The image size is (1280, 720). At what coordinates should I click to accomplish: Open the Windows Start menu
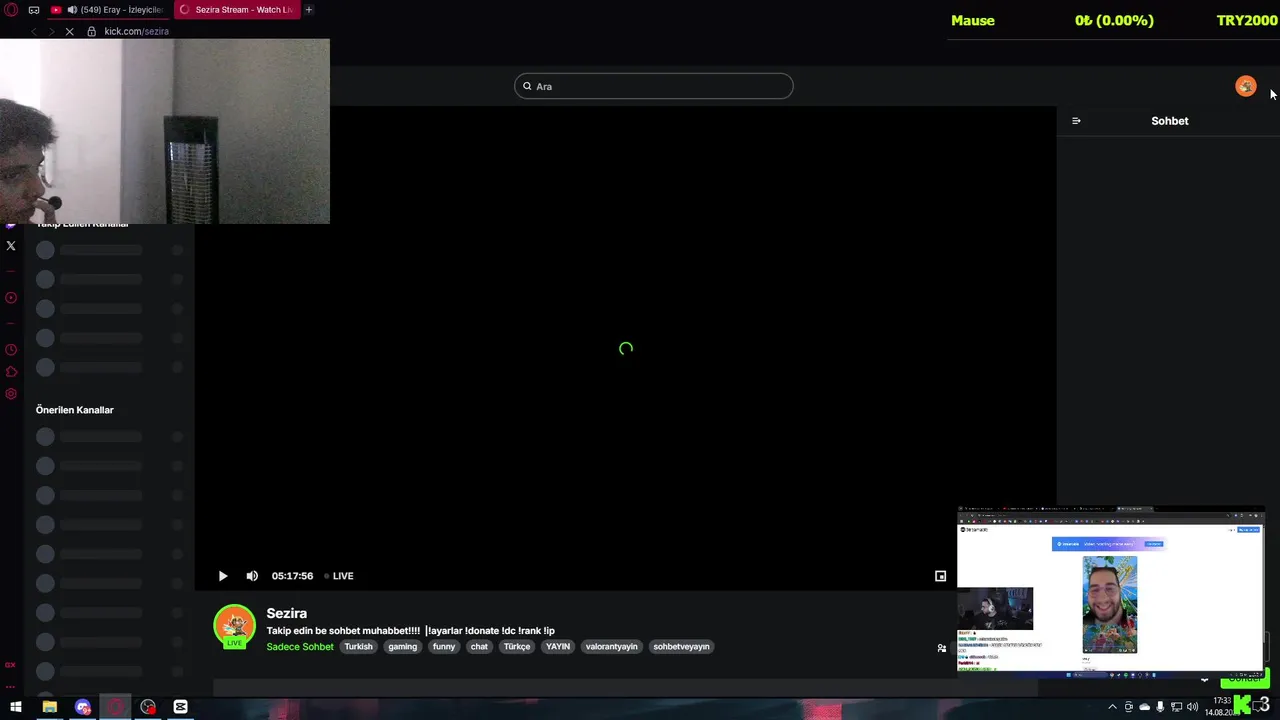[15, 707]
